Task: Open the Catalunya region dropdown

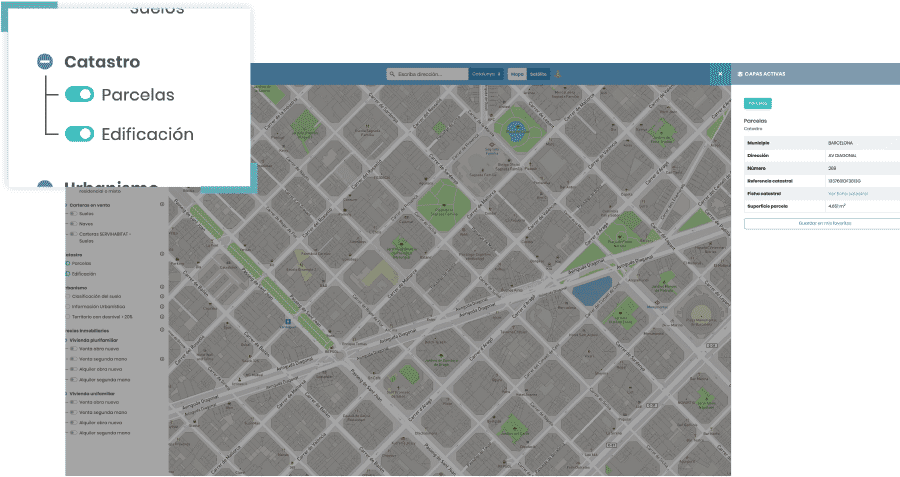Action: (x=486, y=74)
